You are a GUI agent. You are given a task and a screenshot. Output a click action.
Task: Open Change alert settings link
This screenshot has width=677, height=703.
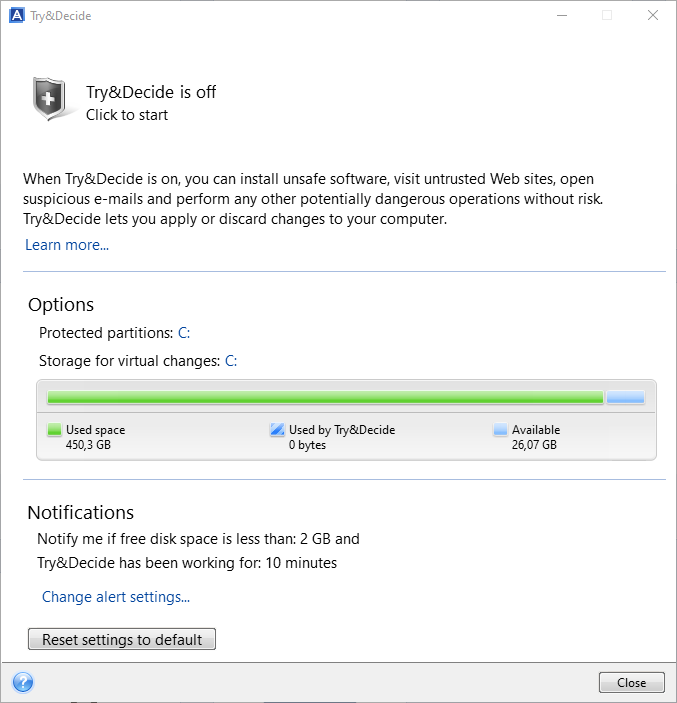116,597
